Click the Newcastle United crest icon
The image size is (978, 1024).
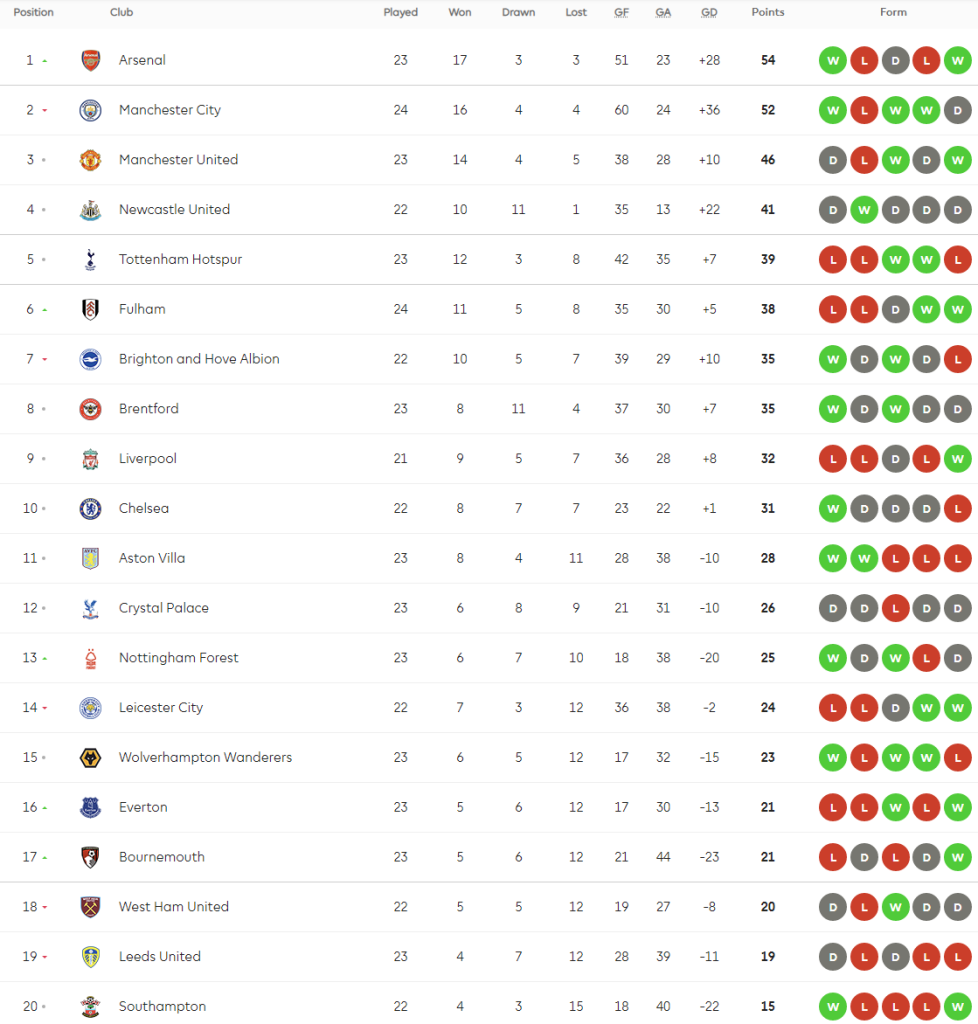point(91,210)
